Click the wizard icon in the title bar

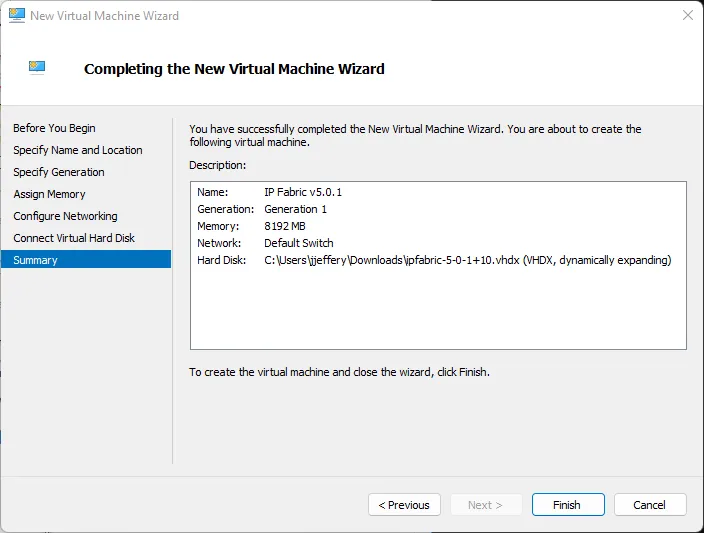(17, 16)
